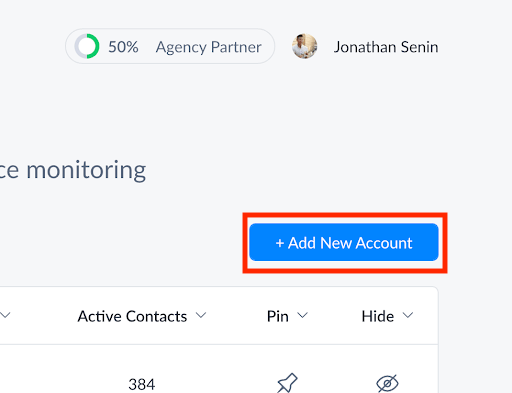512x393 pixels.
Task: Click the green progress ring icon
Action: pos(87,46)
